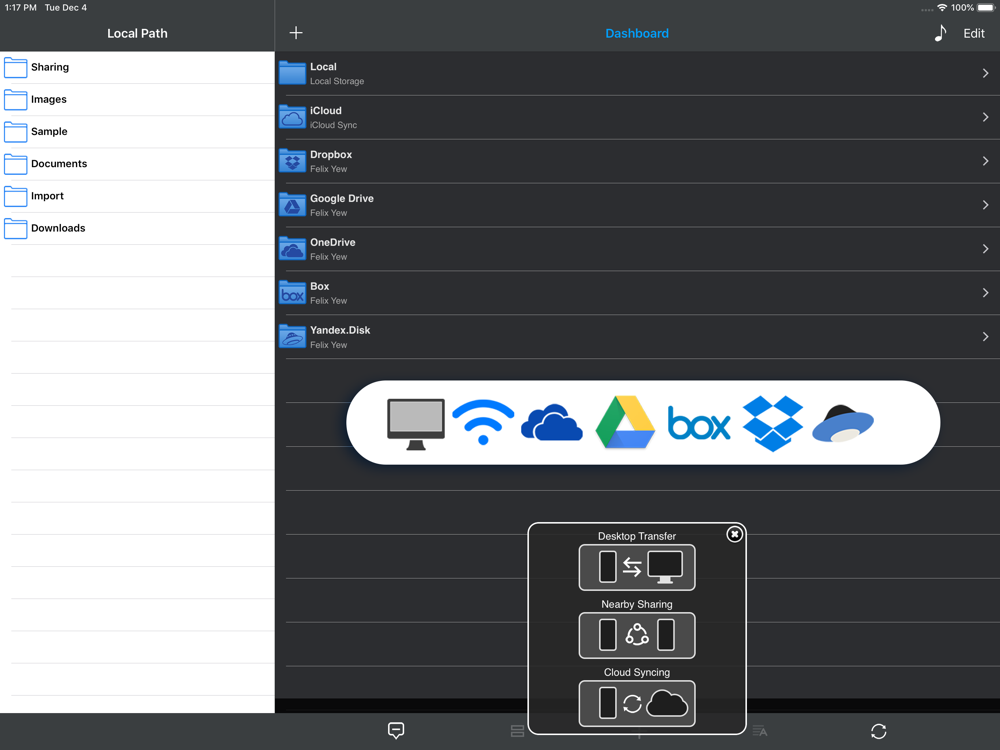This screenshot has width=1000, height=750.
Task: Open the Box folder icon
Action: [x=292, y=293]
